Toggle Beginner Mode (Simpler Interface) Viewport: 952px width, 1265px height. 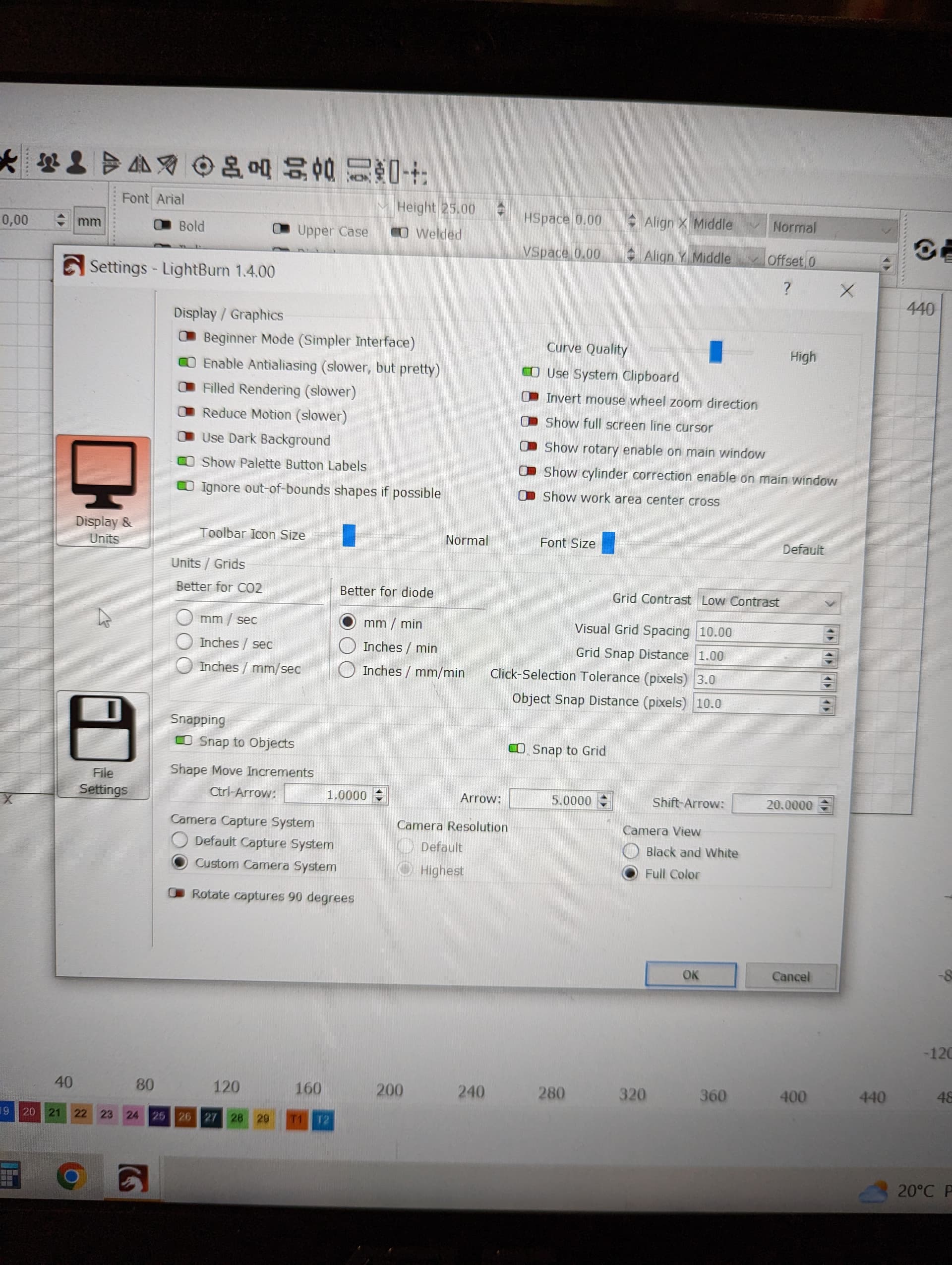coord(187,336)
